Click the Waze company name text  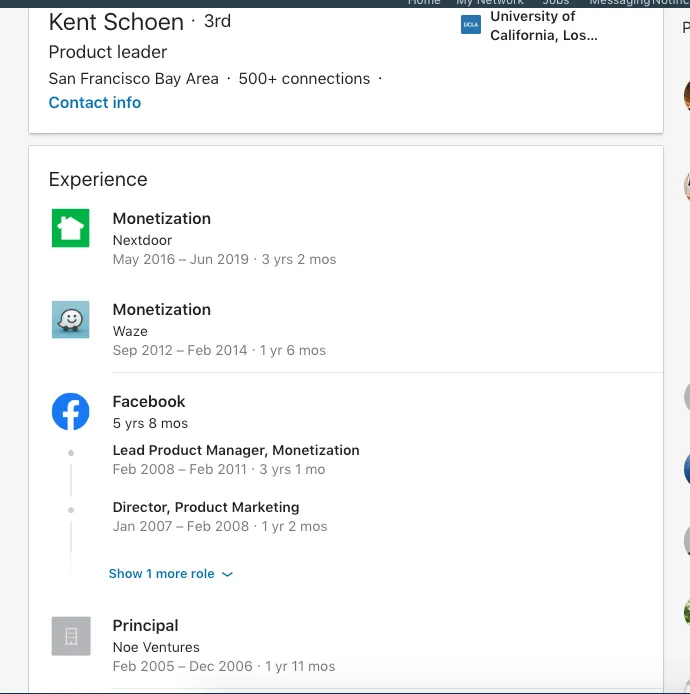(130, 332)
